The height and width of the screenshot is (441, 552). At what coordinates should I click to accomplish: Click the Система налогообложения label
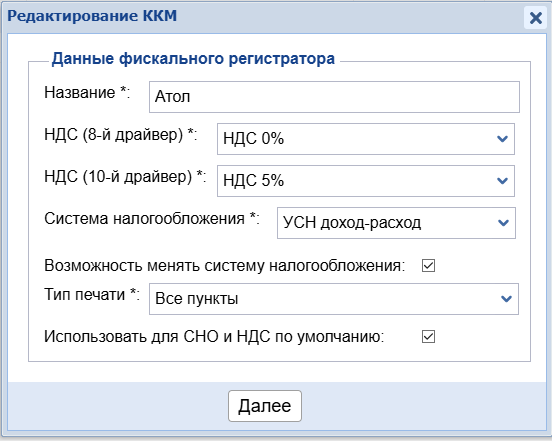(152, 219)
